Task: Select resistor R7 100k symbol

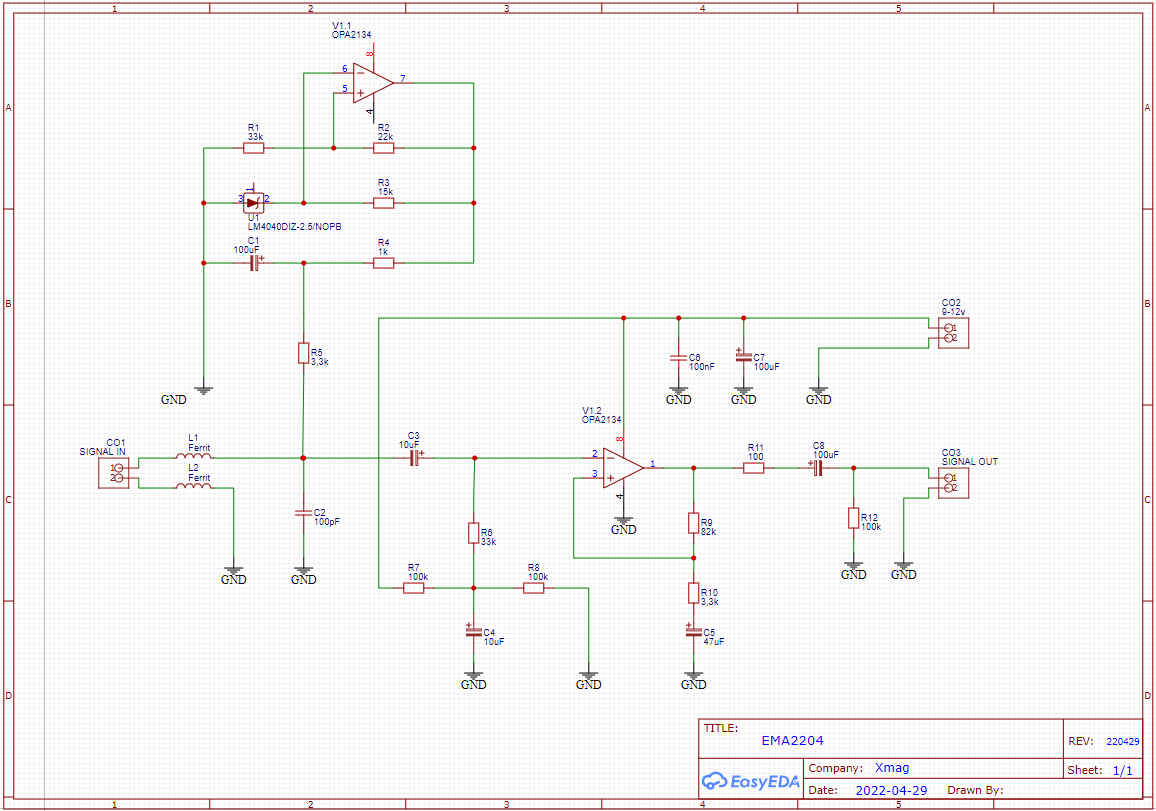Action: tap(414, 588)
